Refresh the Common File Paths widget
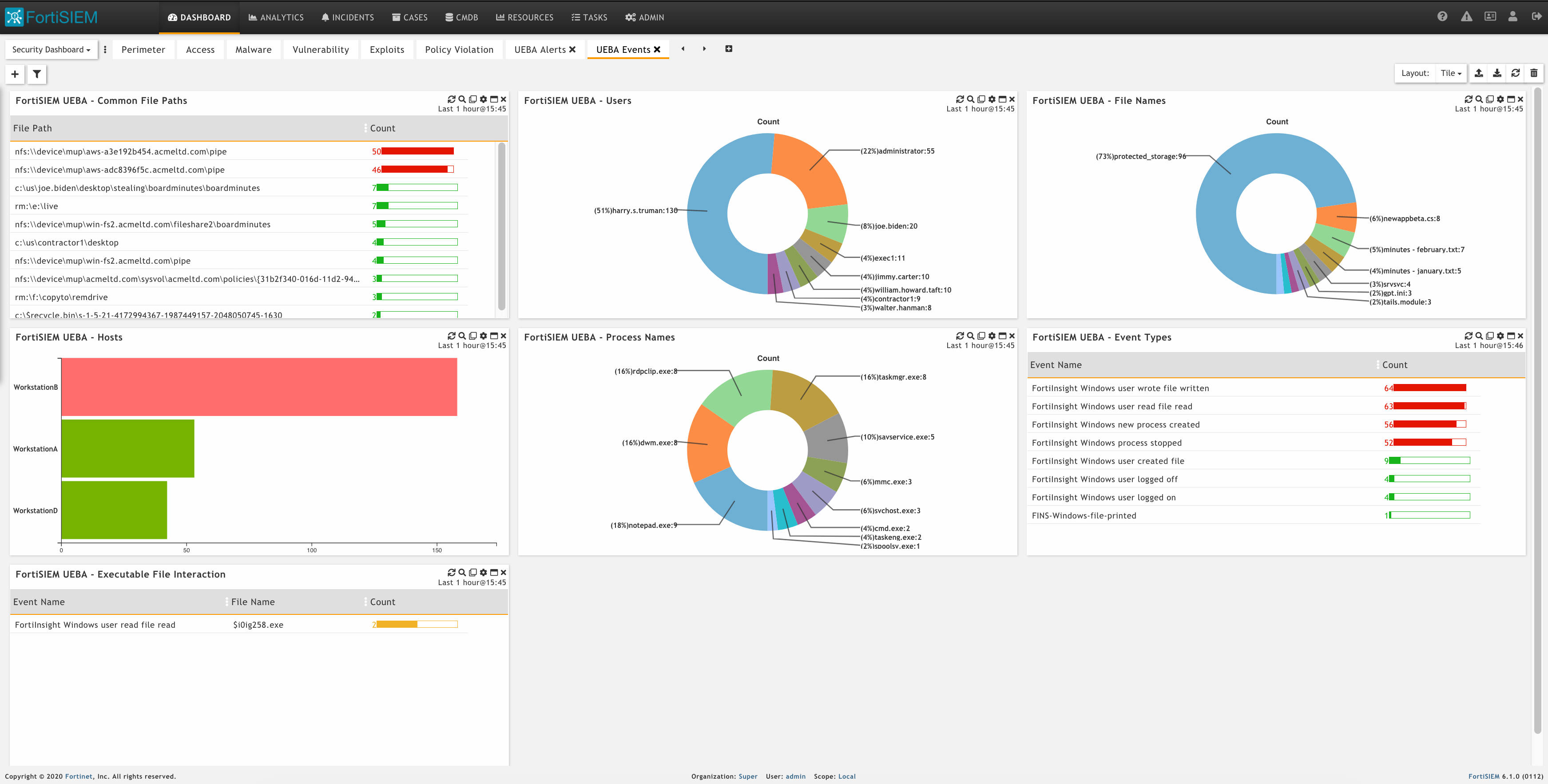 click(451, 99)
